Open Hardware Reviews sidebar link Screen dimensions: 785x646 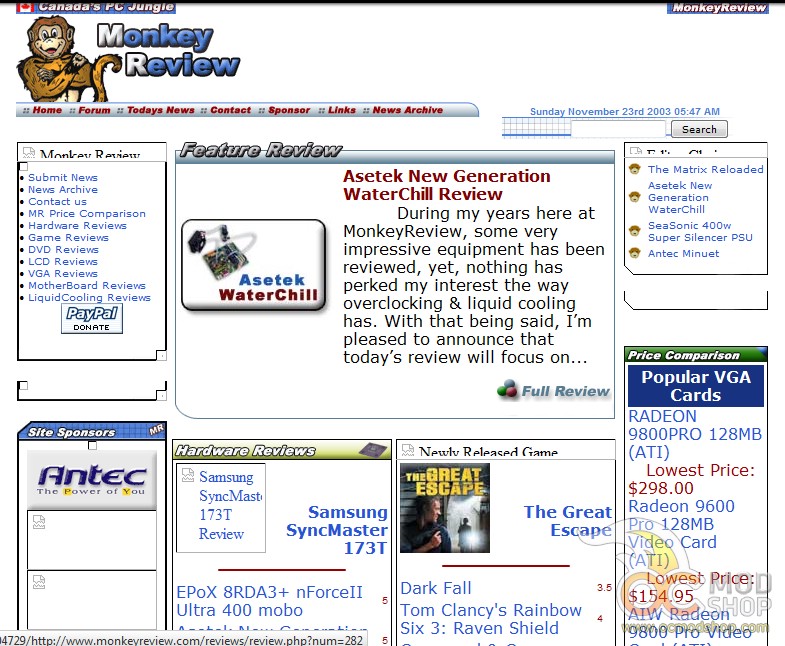(x=77, y=225)
